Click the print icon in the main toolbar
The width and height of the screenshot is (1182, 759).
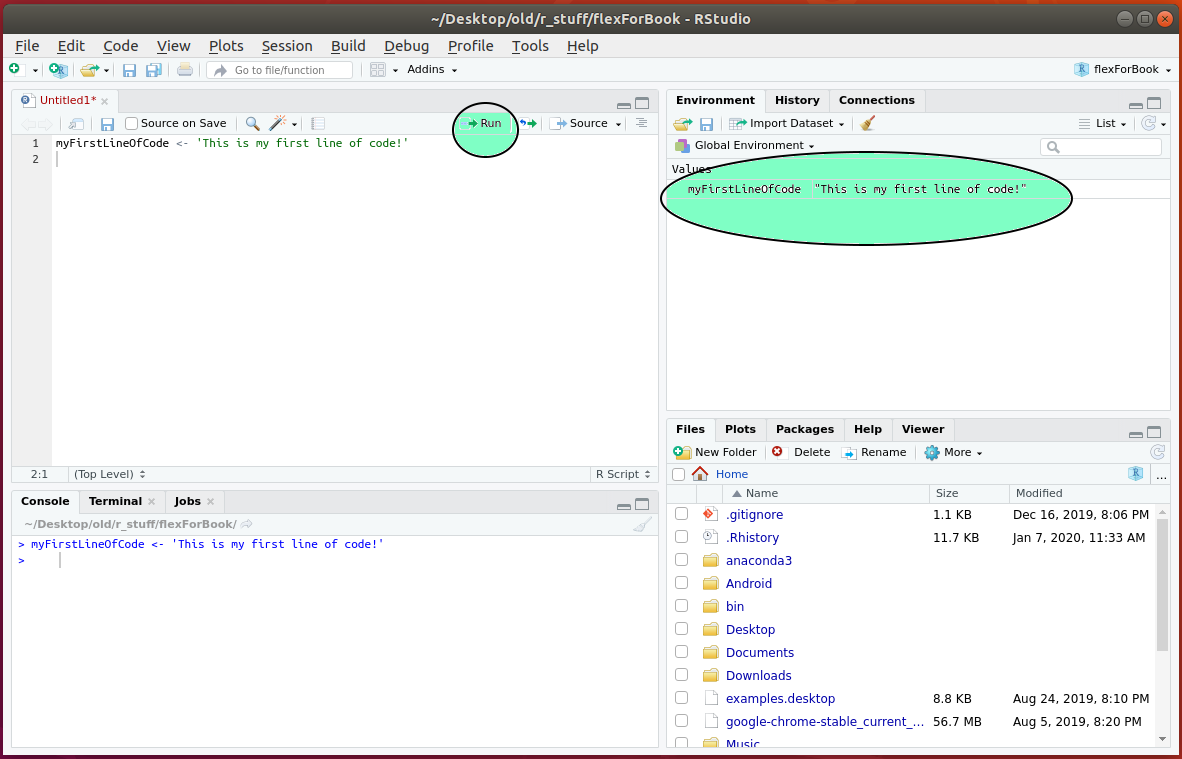point(185,70)
